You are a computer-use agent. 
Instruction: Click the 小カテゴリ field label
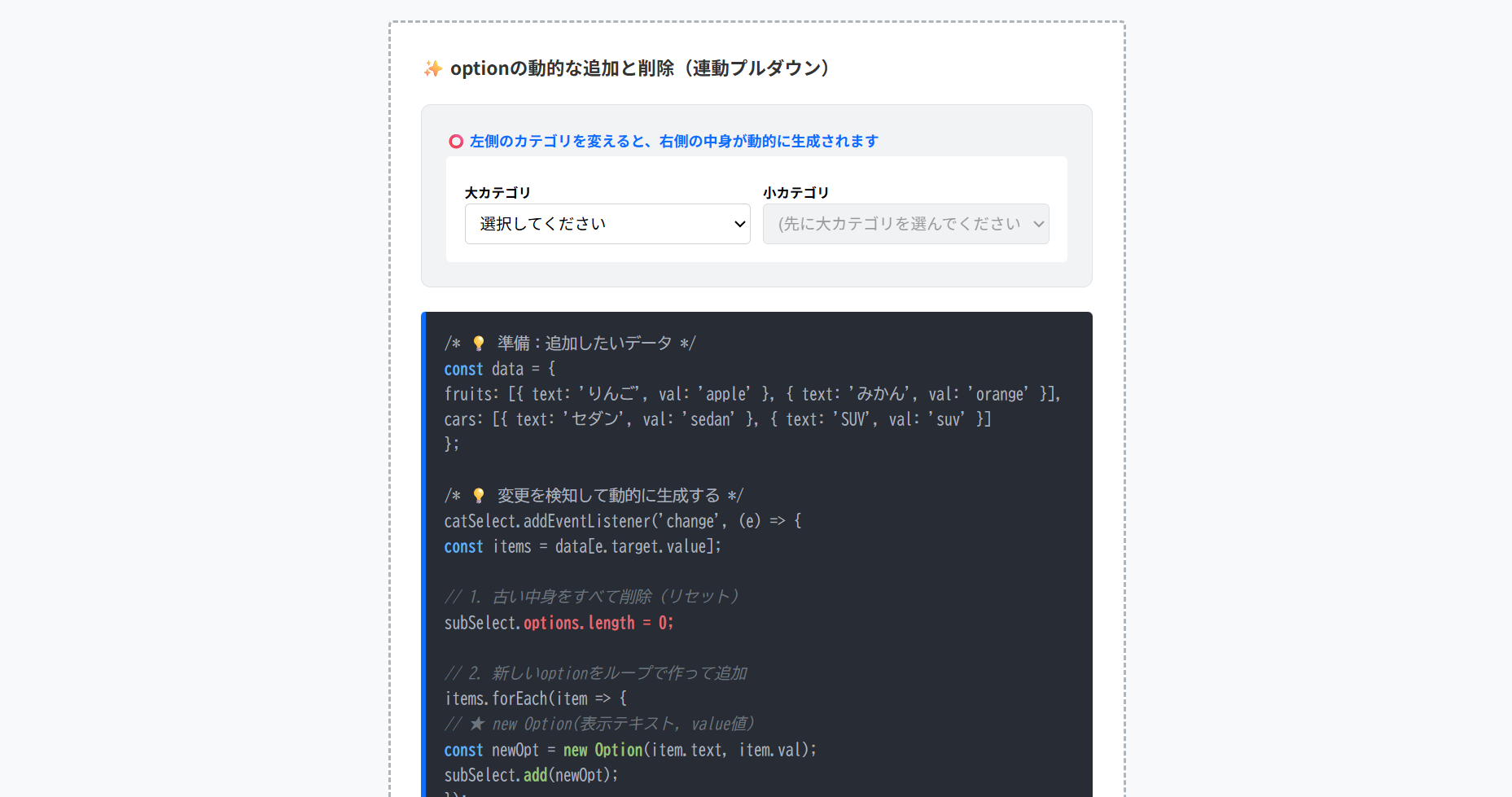(x=795, y=193)
